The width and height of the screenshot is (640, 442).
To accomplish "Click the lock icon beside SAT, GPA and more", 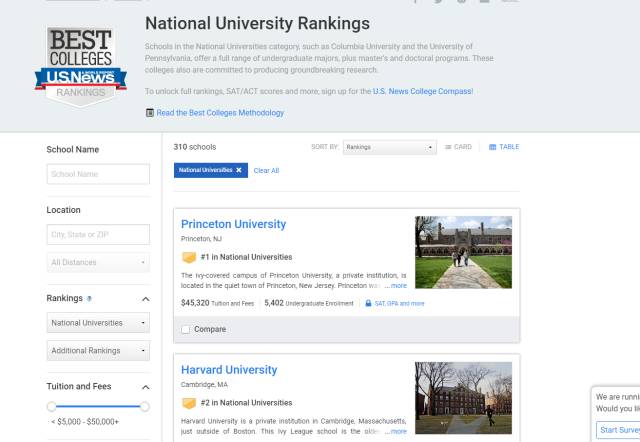I will [x=368, y=303].
